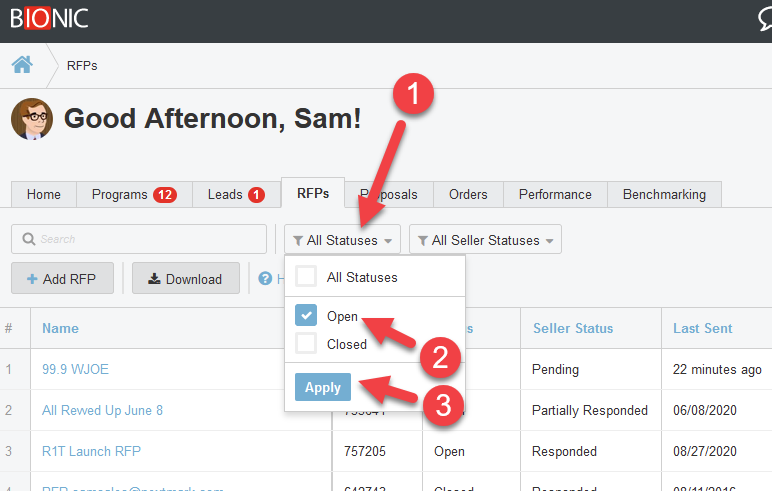Click into the Search field
The width and height of the screenshot is (772, 491).
[x=140, y=240]
